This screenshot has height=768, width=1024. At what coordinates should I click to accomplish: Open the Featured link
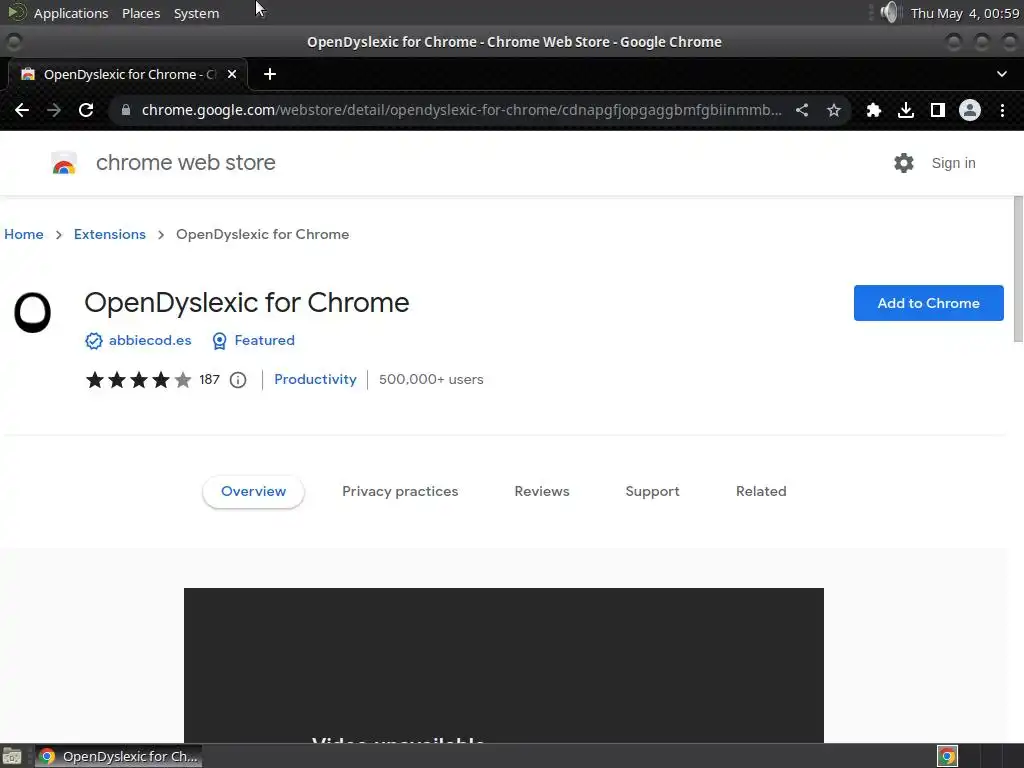point(264,341)
